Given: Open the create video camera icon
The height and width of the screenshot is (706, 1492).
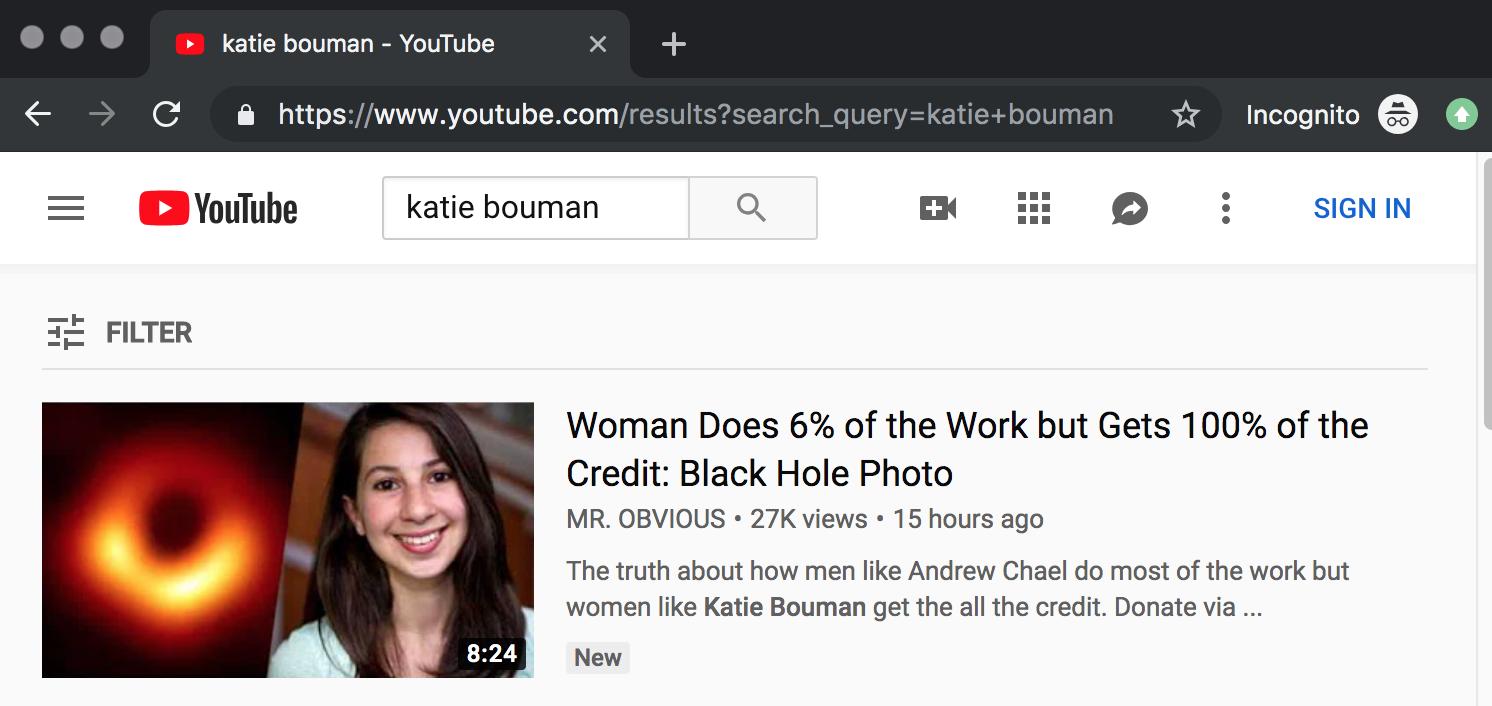Looking at the screenshot, I should click(938, 208).
